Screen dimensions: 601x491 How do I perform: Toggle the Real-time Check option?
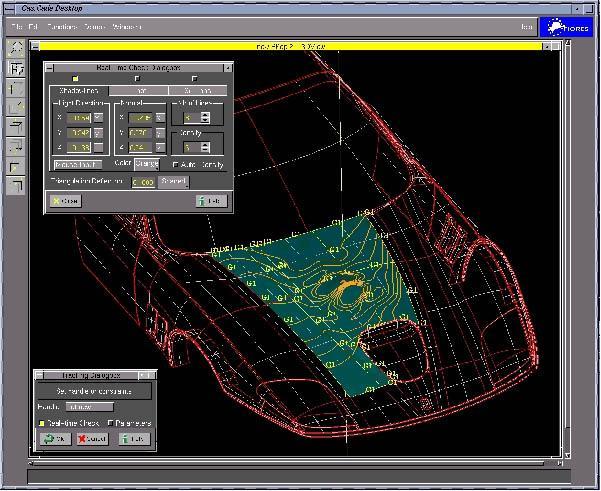[x=42, y=423]
